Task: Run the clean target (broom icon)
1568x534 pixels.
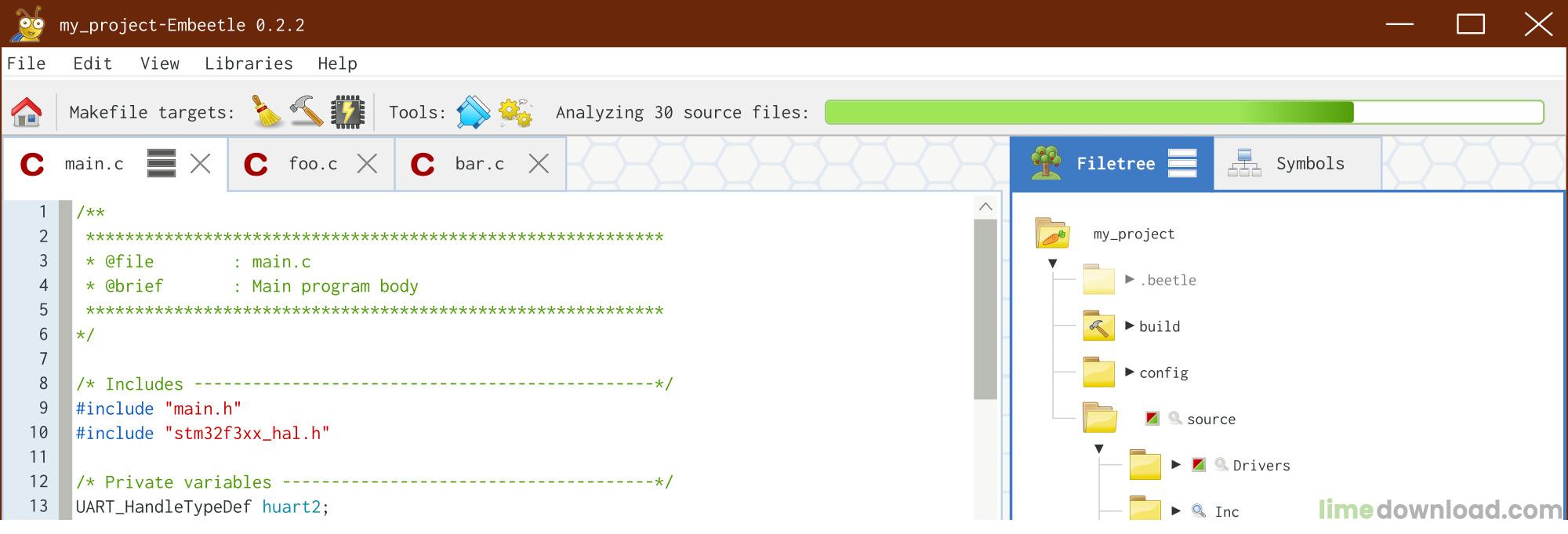Action: pos(267,111)
